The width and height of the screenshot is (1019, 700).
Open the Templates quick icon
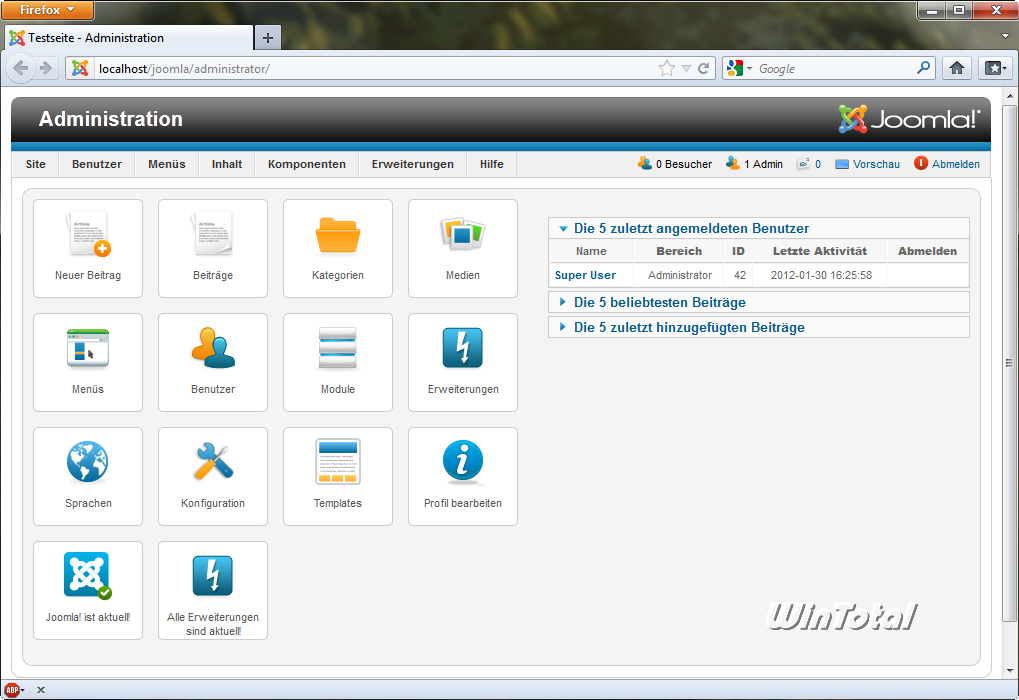tap(338, 476)
